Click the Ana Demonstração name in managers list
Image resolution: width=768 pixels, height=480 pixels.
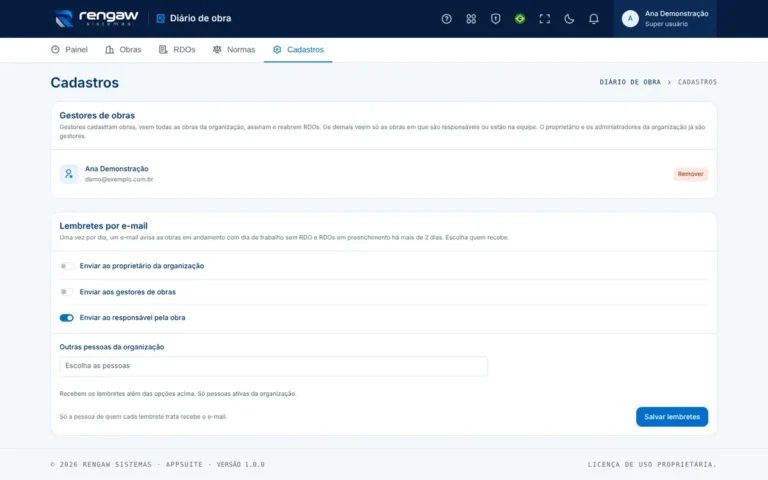(117, 168)
